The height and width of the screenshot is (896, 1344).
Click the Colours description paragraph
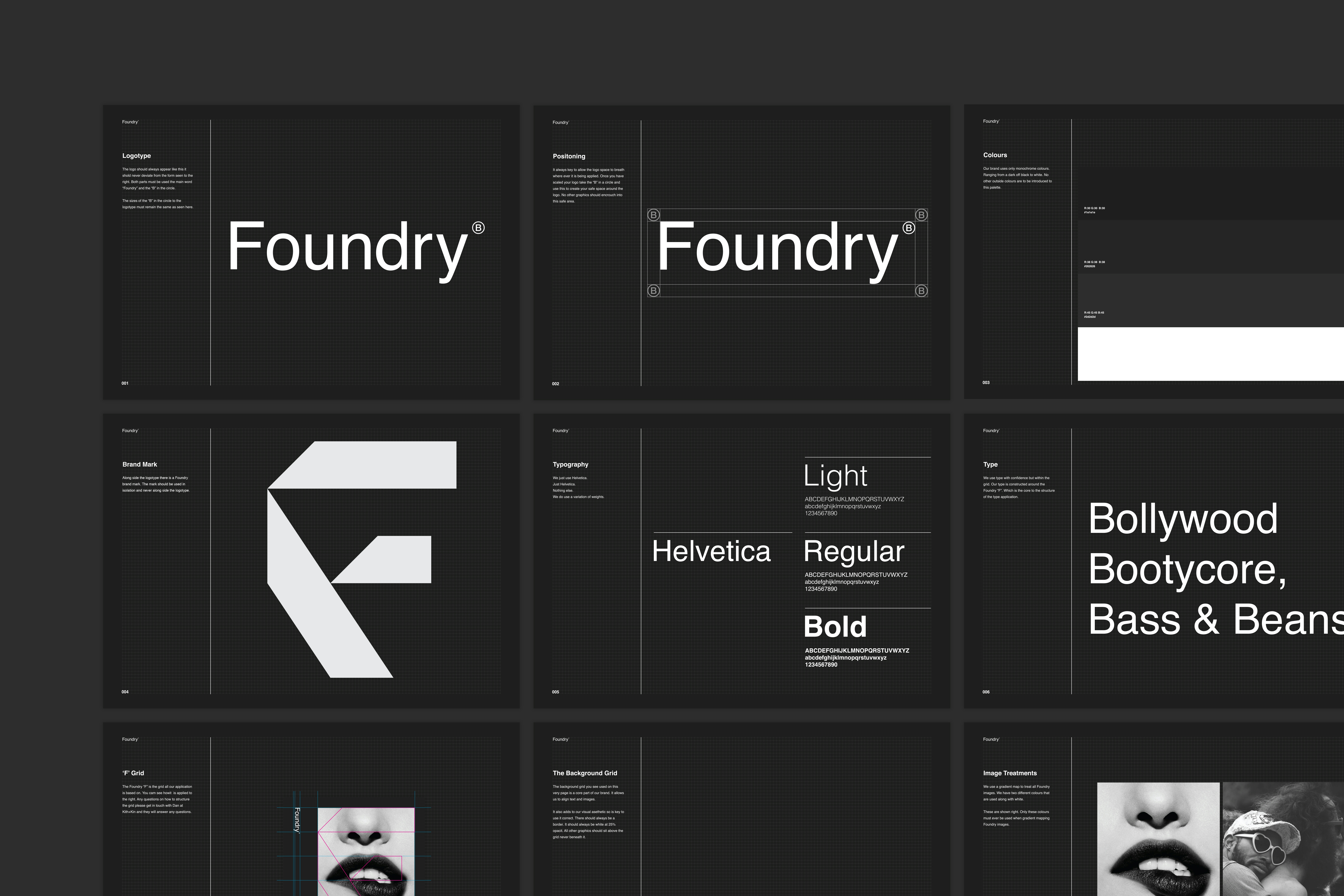pyautogui.click(x=1017, y=178)
